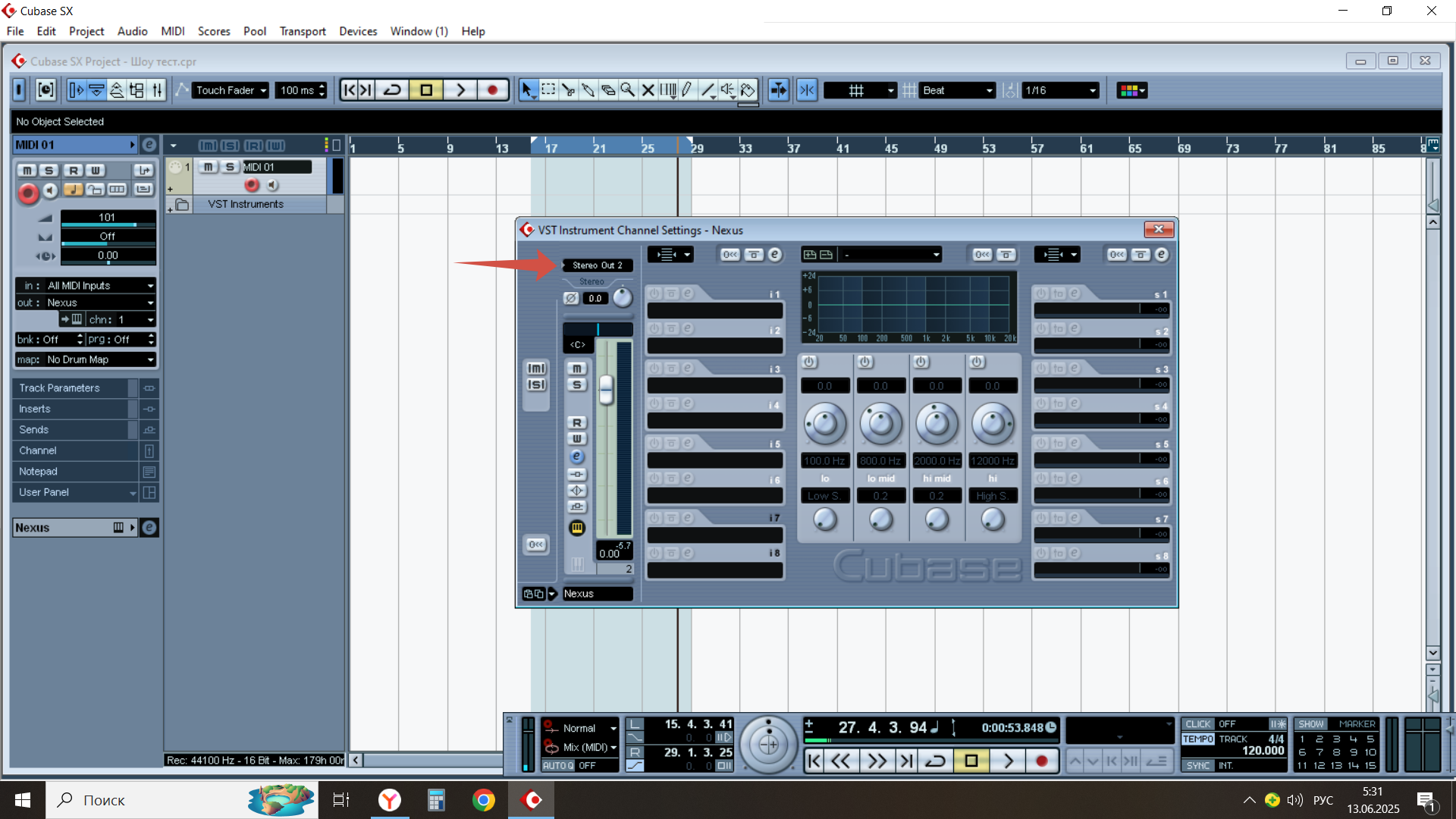The image size is (1456, 819).
Task: Open Google Chrome from the taskbar
Action: click(483, 800)
